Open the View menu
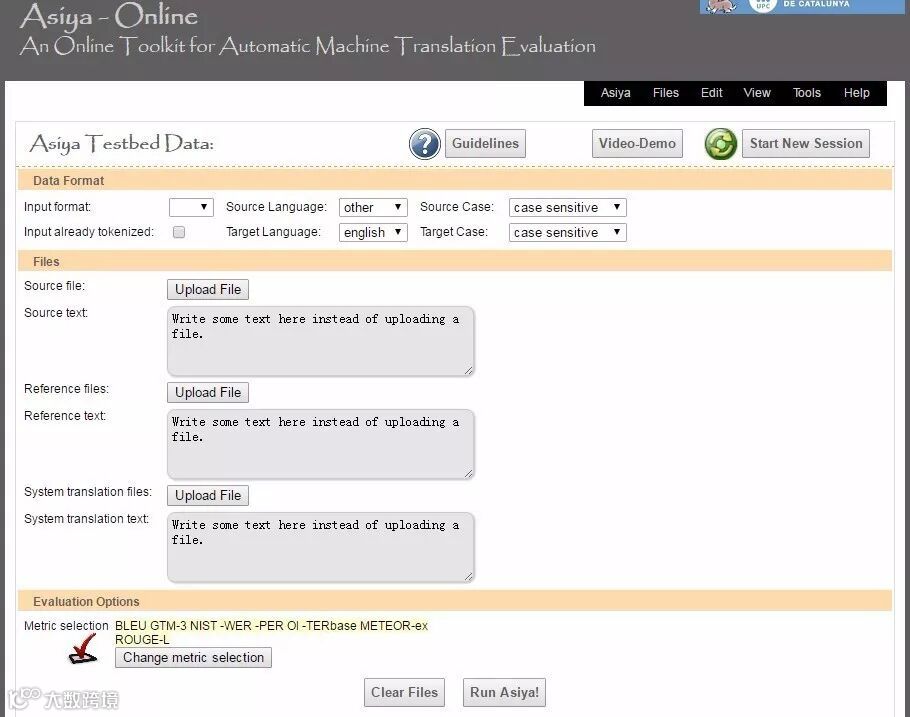Screen dimensions: 910x717 tap(757, 93)
